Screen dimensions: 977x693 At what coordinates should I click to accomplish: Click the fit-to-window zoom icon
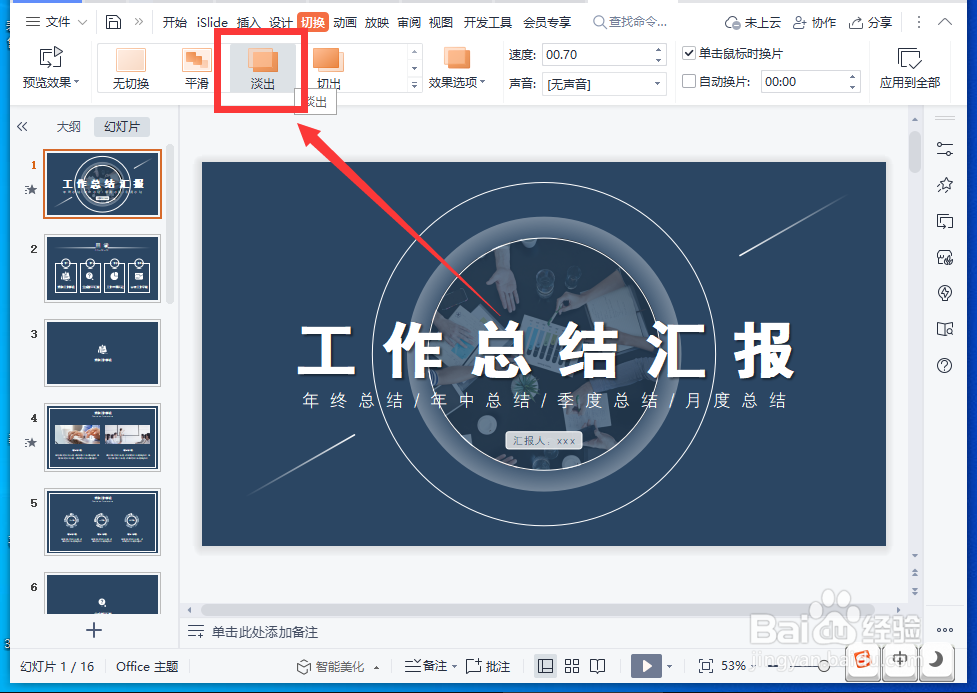(705, 666)
